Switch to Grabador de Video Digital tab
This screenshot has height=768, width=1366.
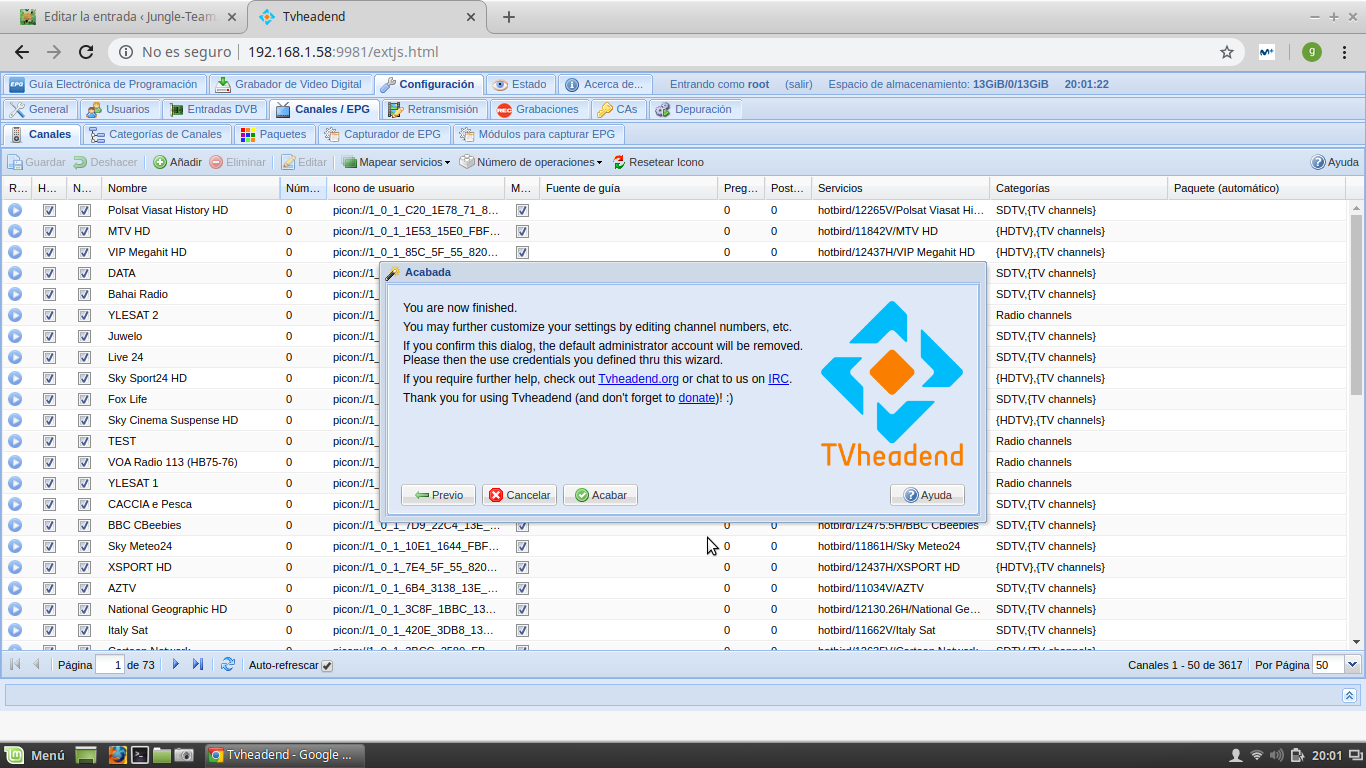289,84
